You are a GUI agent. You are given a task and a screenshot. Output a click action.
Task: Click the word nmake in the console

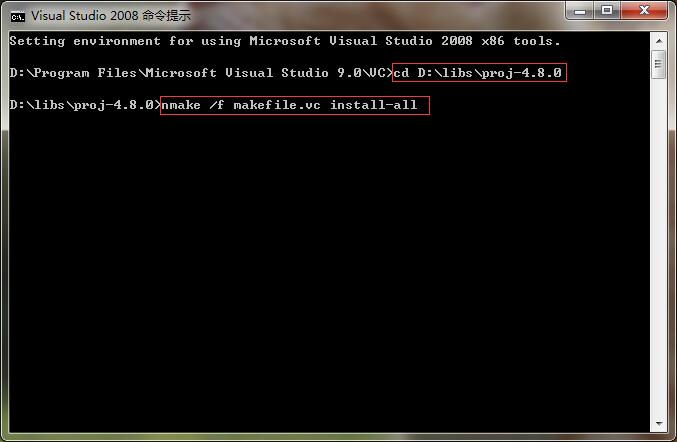[181, 105]
